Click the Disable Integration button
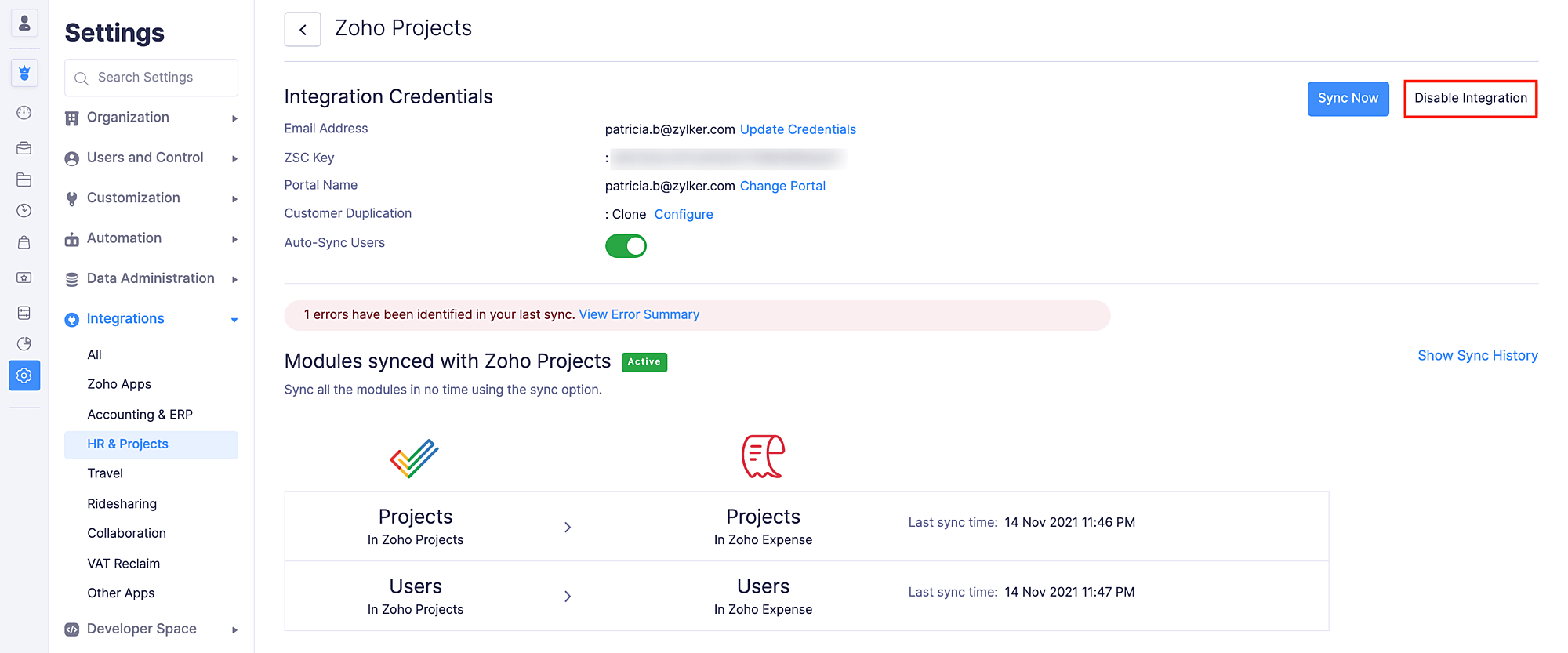The width and height of the screenshot is (1568, 653). point(1470,99)
